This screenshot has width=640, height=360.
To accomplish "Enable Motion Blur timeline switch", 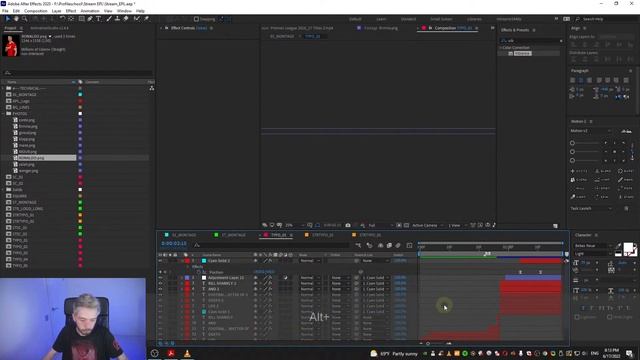I will (x=398, y=245).
